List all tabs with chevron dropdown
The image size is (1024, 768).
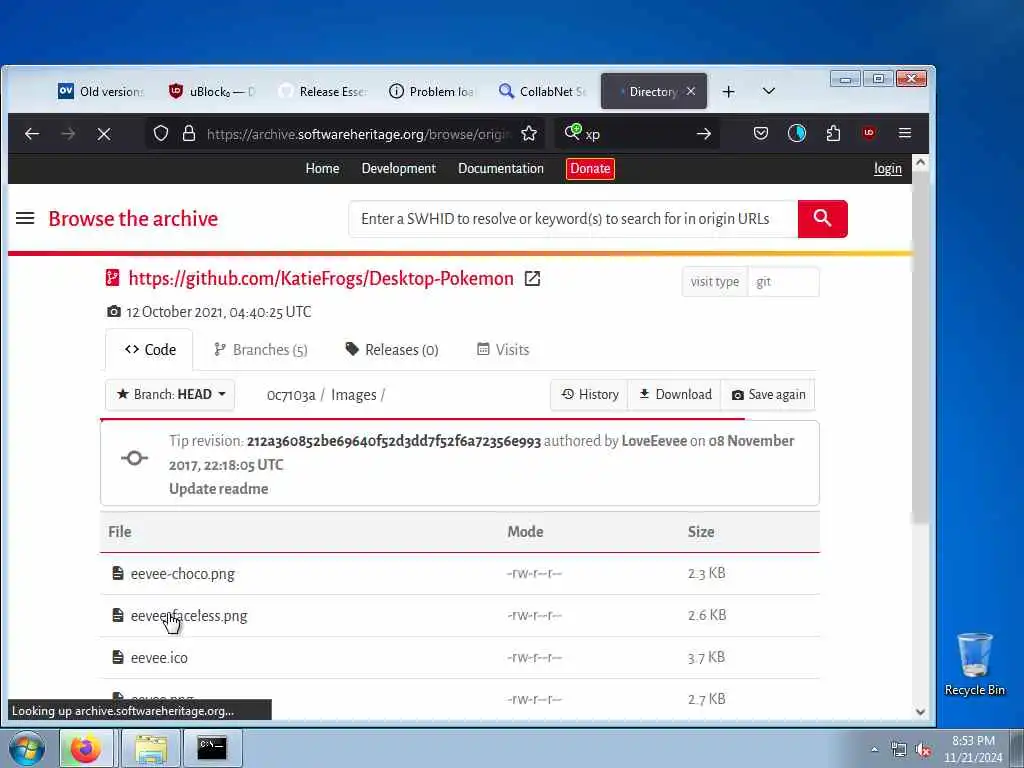pos(769,91)
